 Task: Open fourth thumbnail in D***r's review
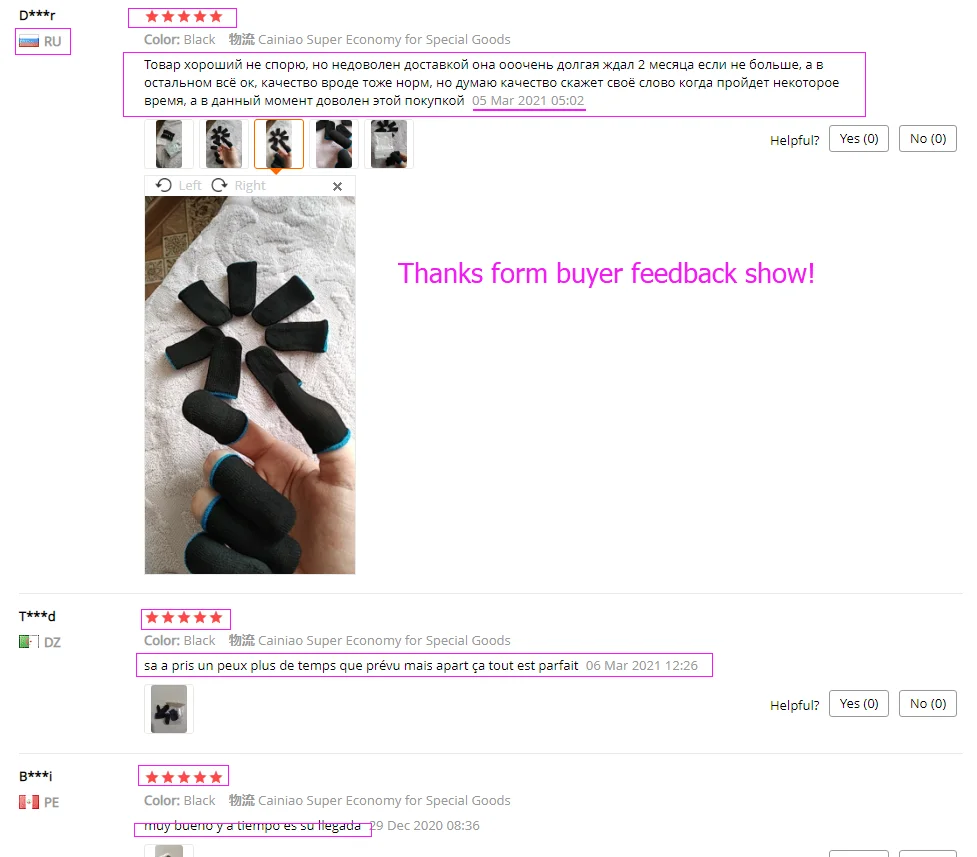[334, 144]
